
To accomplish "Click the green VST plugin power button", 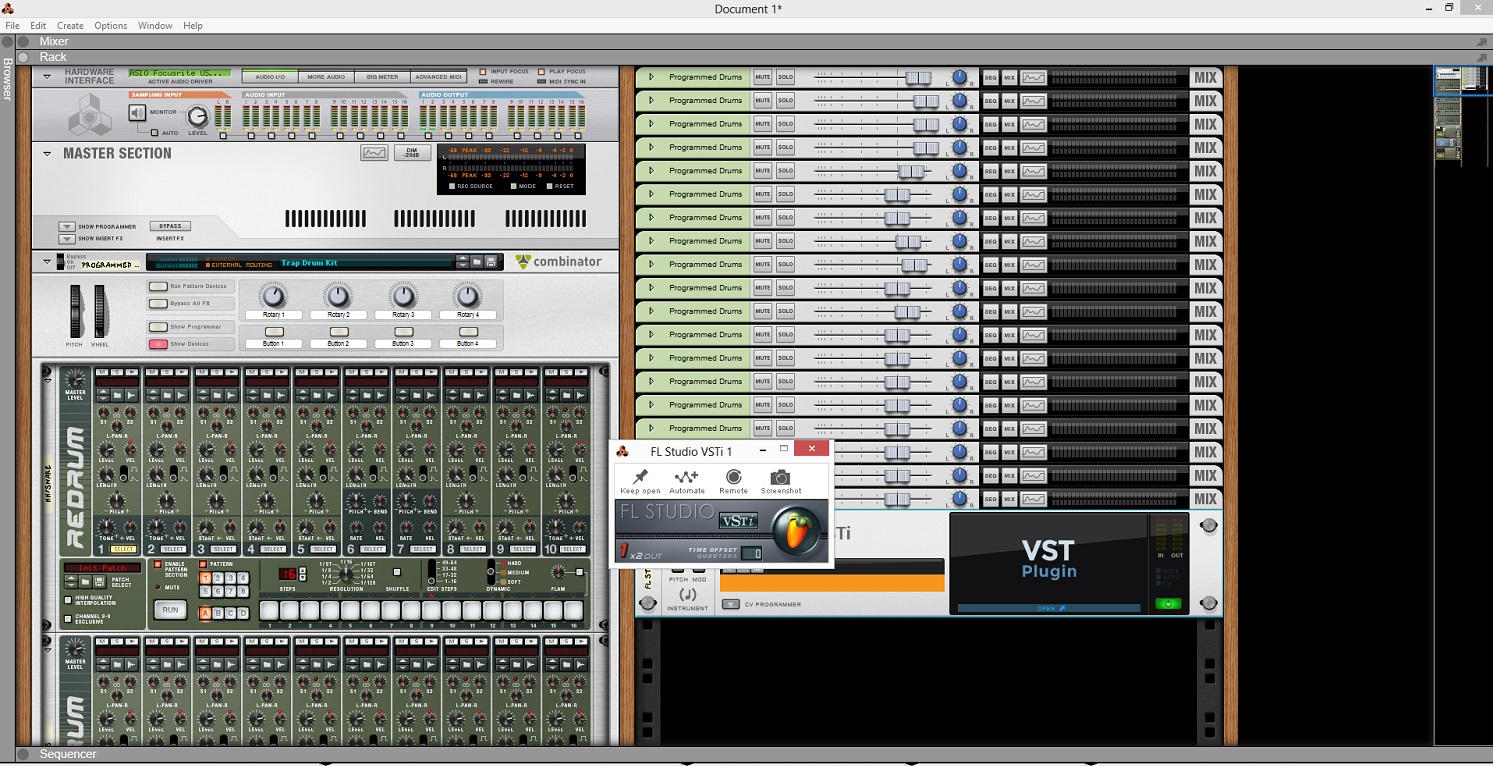I will tap(1167, 604).
